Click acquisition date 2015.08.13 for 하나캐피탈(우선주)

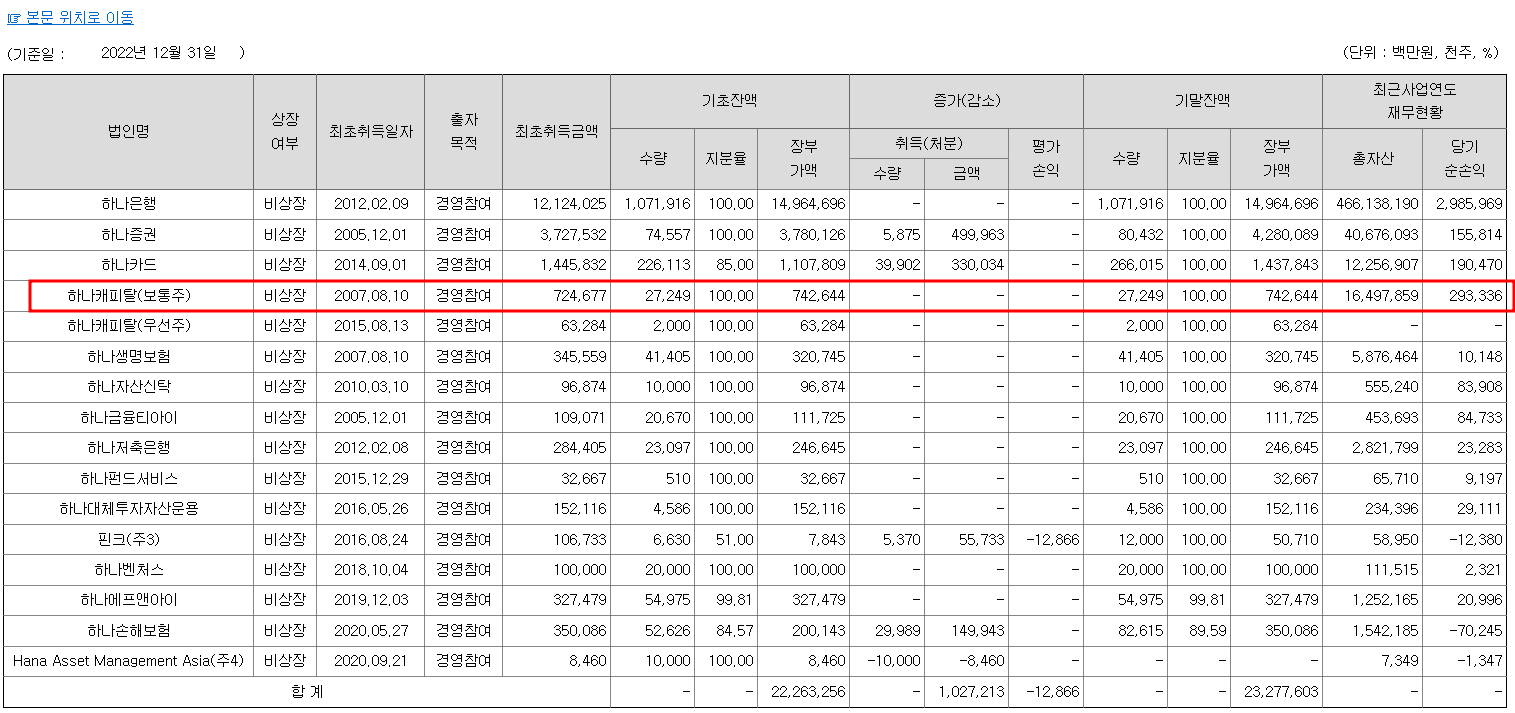coord(370,326)
